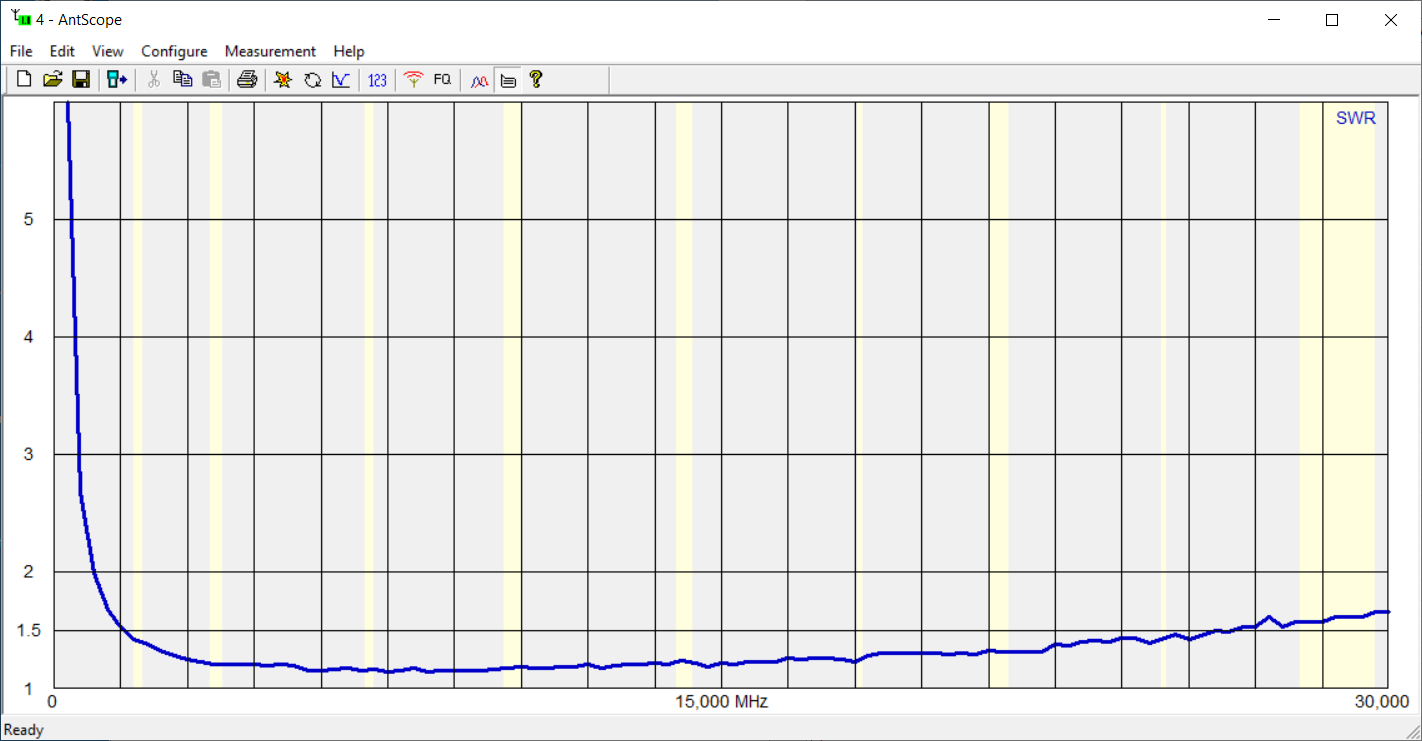1422x741 pixels.
Task: Click the graph curve toolbar icon
Action: pos(341,80)
